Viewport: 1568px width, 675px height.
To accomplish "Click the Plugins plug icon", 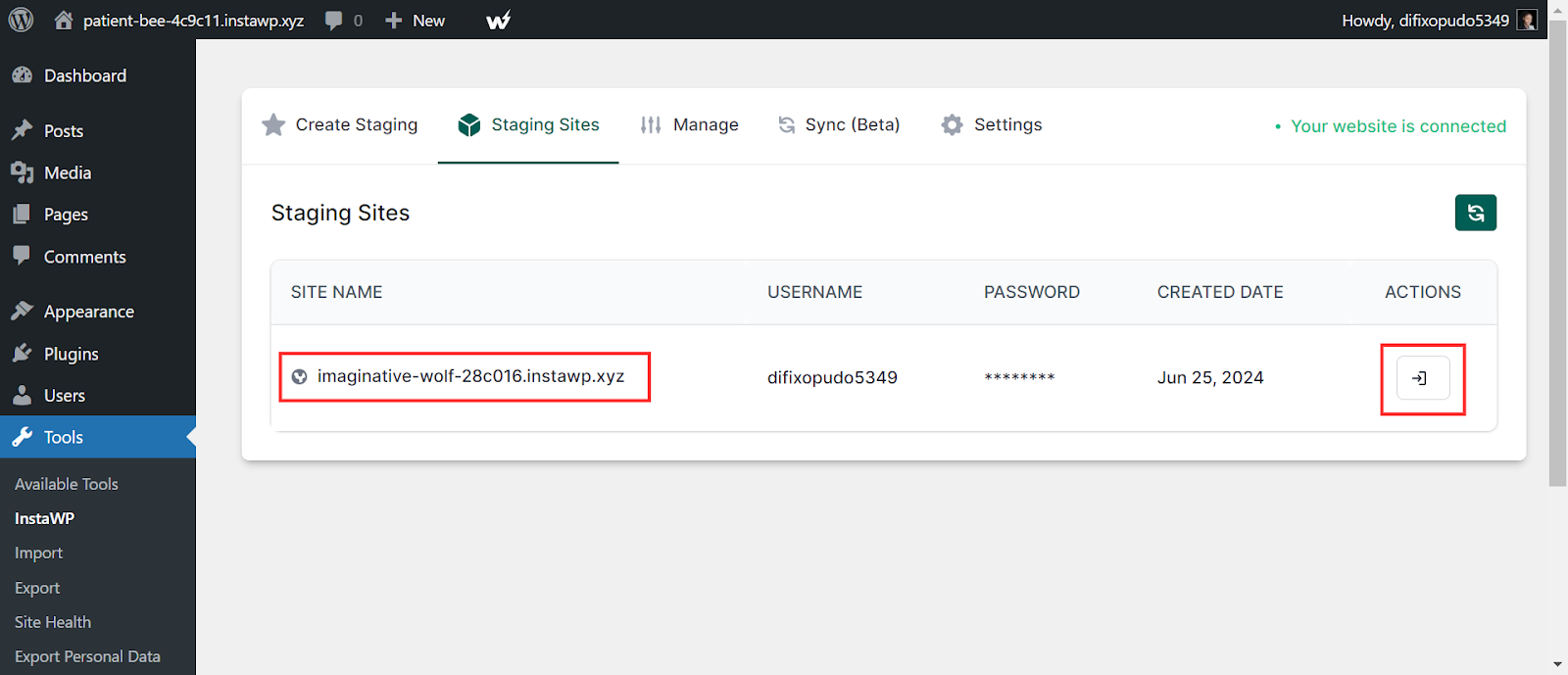I will click(x=23, y=353).
